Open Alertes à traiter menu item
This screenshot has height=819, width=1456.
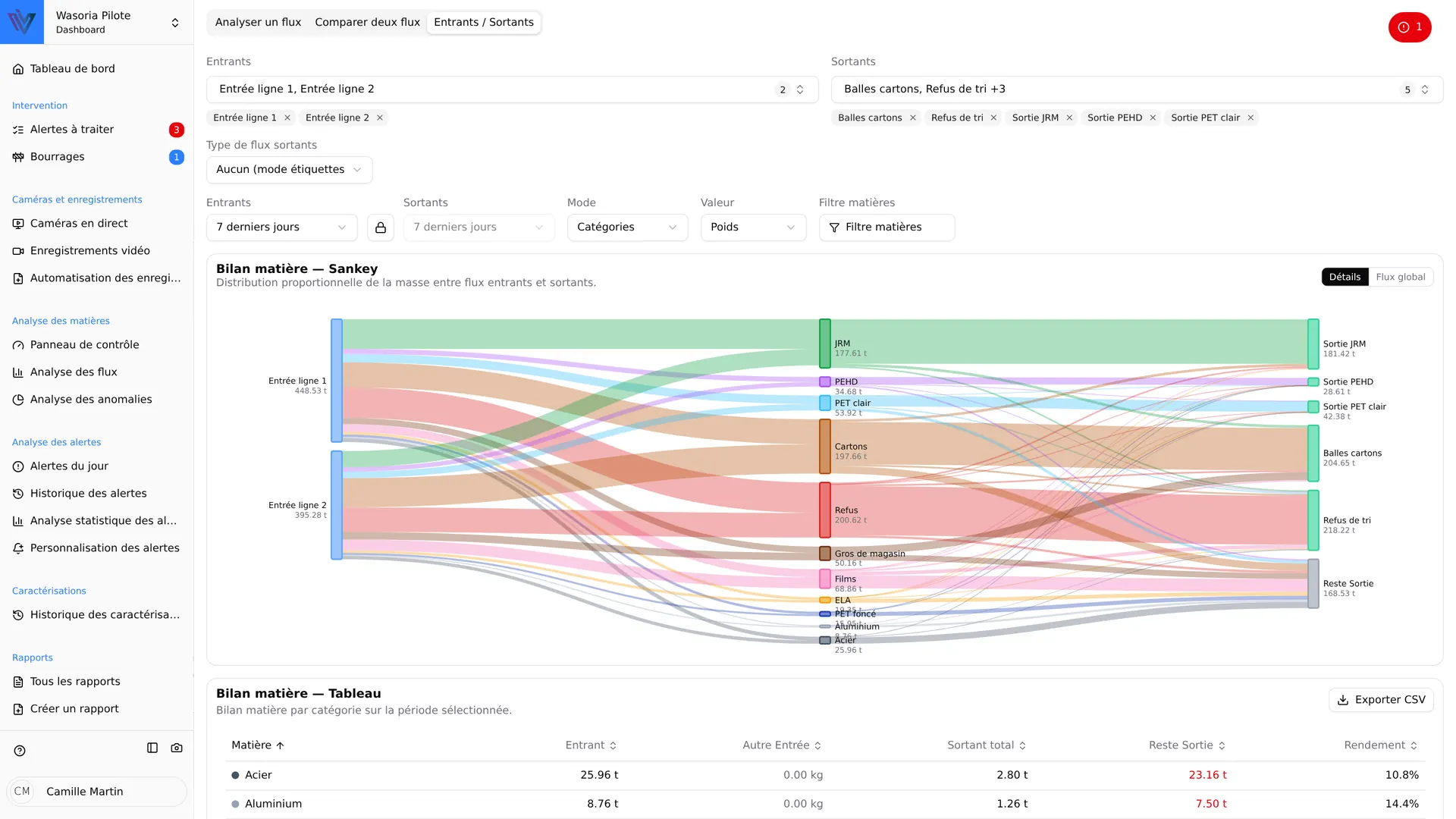tap(97, 130)
